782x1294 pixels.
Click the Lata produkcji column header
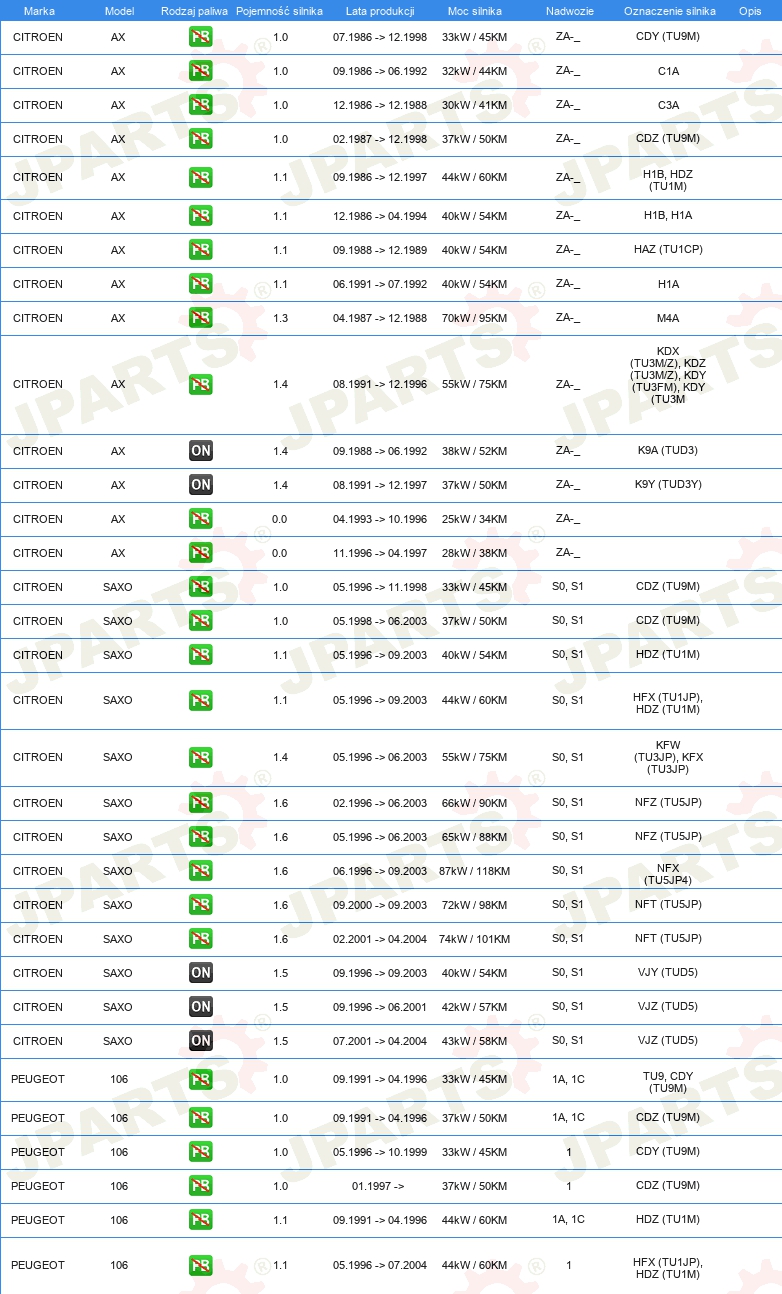tap(380, 10)
